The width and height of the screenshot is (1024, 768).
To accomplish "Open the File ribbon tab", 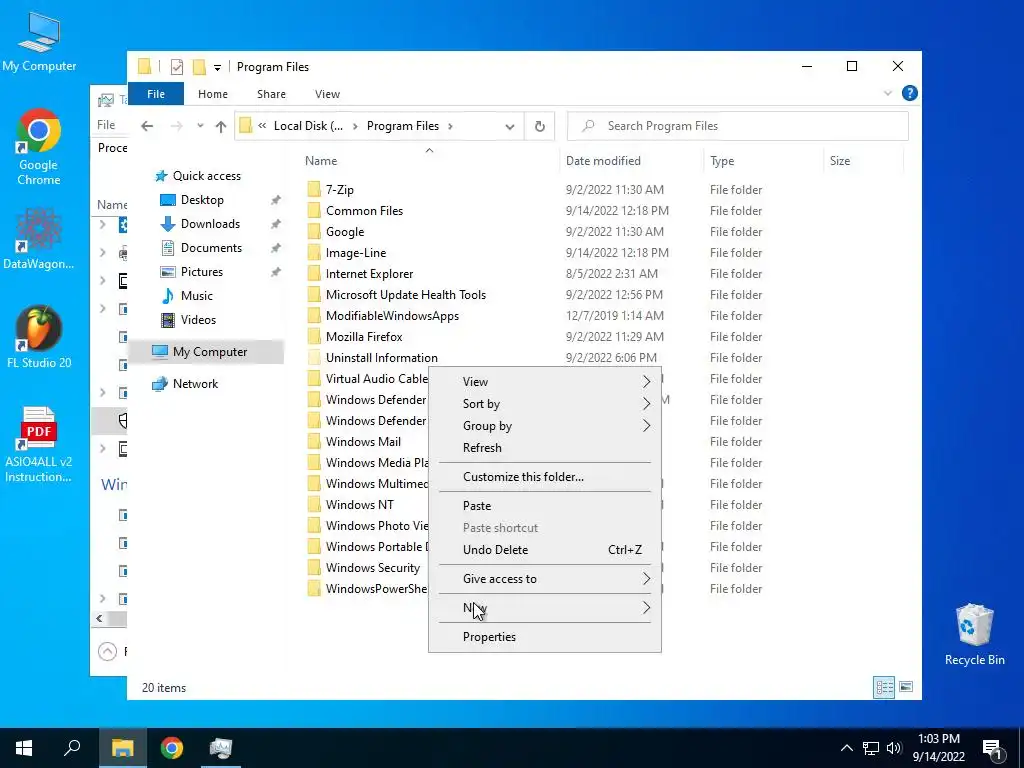I will pyautogui.click(x=156, y=93).
